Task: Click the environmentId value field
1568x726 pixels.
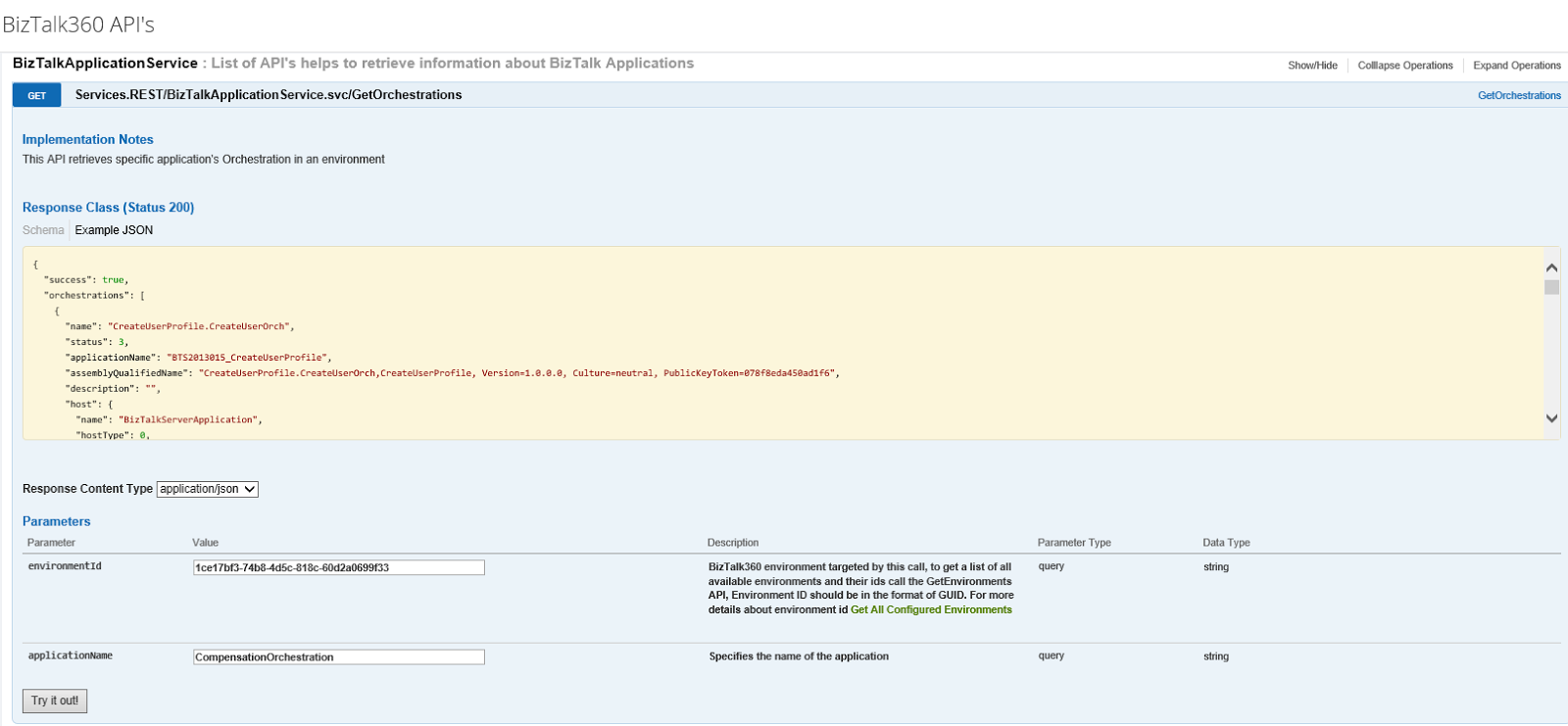Action: 339,567
